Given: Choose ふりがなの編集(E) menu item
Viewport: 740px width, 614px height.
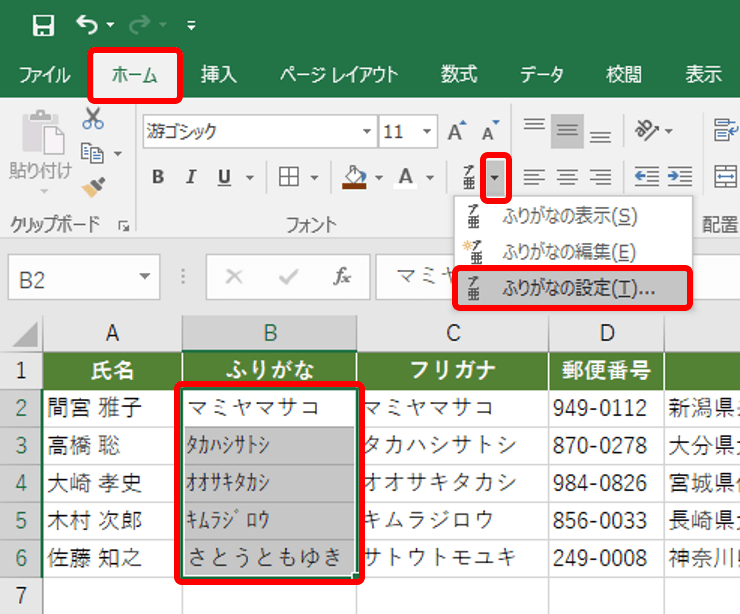Looking at the screenshot, I should tap(573, 252).
